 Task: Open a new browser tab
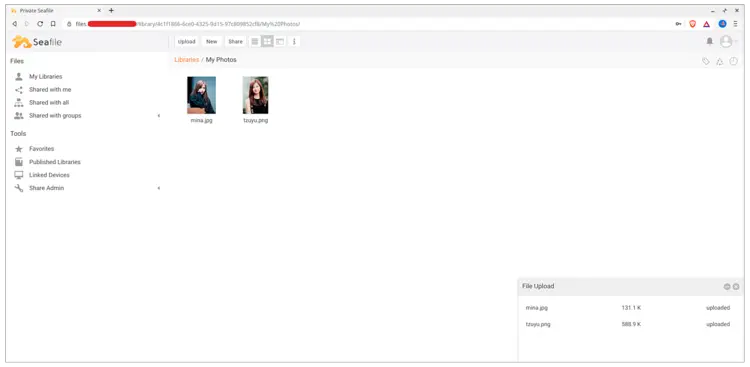pos(111,10)
